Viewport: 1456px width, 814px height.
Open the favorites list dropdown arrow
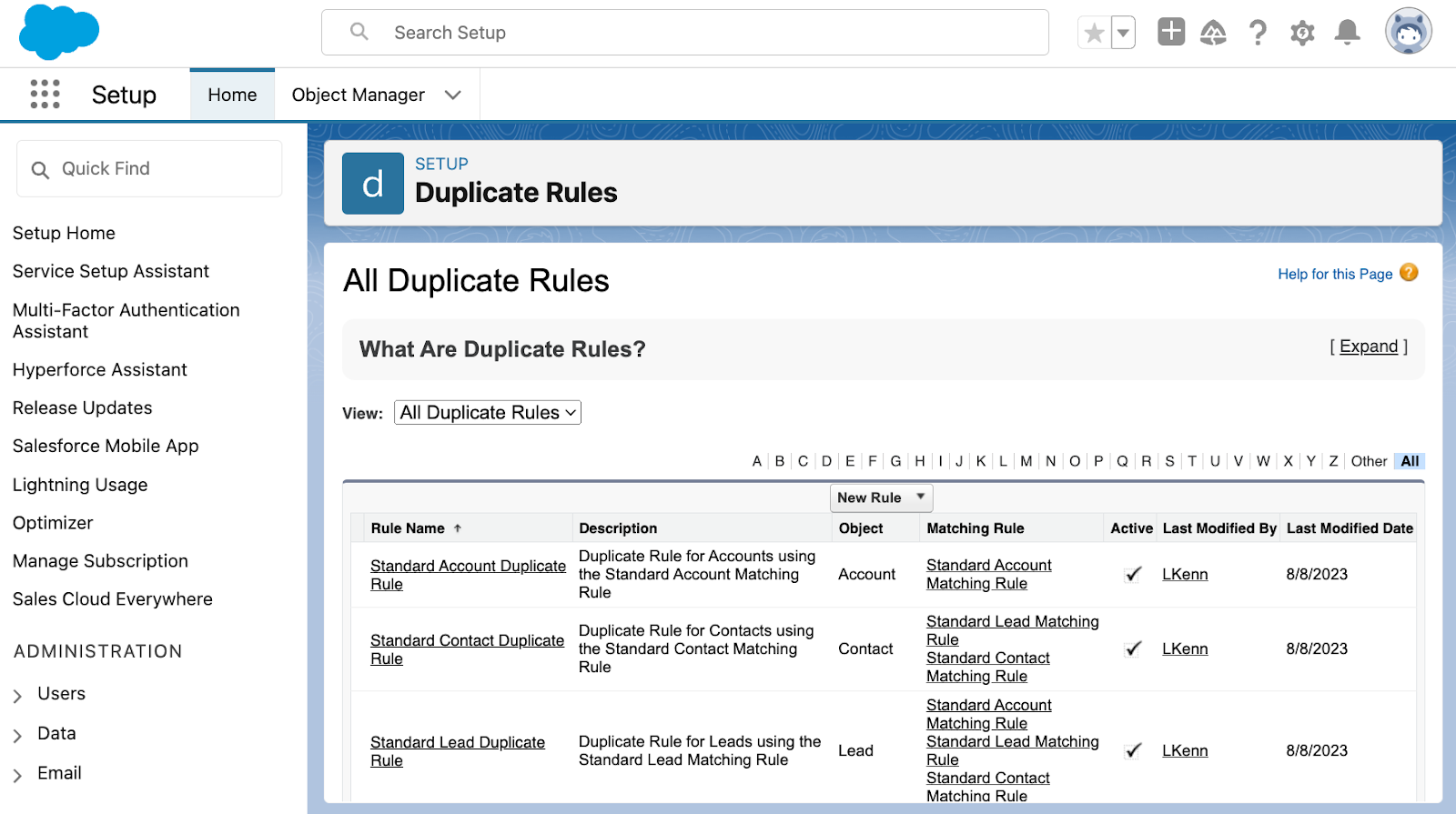point(1124,33)
